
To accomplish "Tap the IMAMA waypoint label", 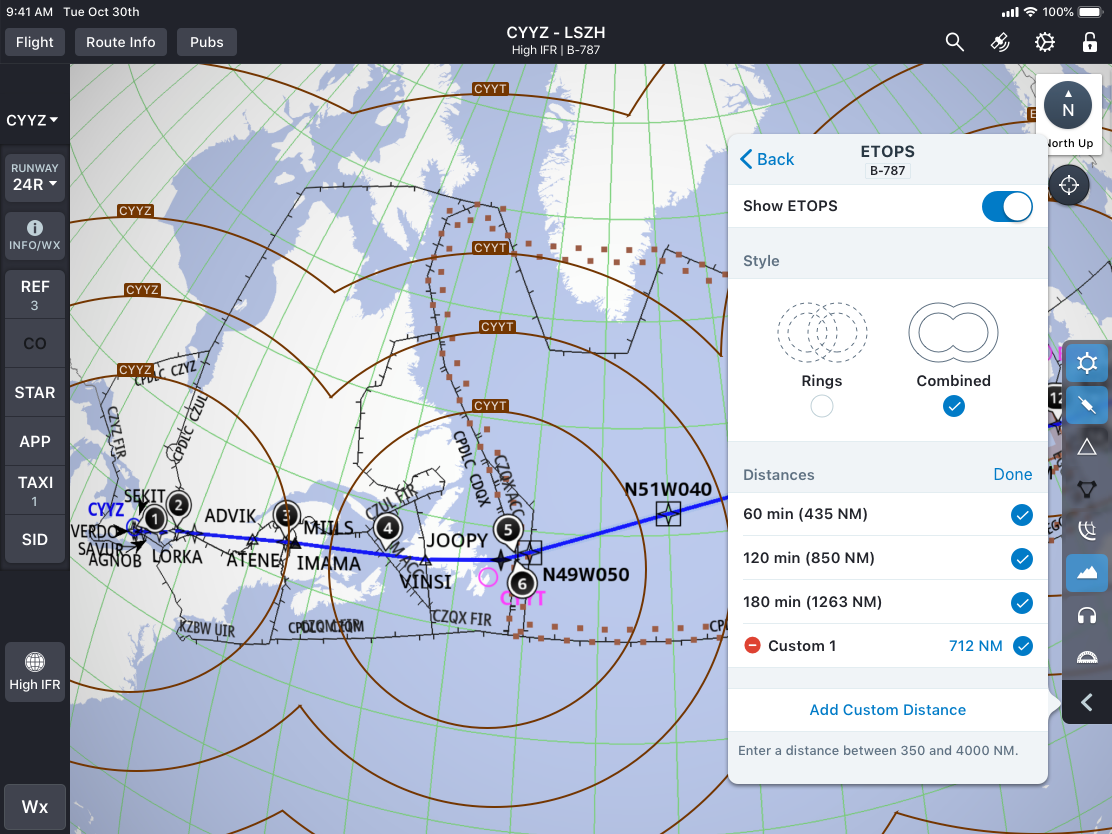I will (x=328, y=564).
